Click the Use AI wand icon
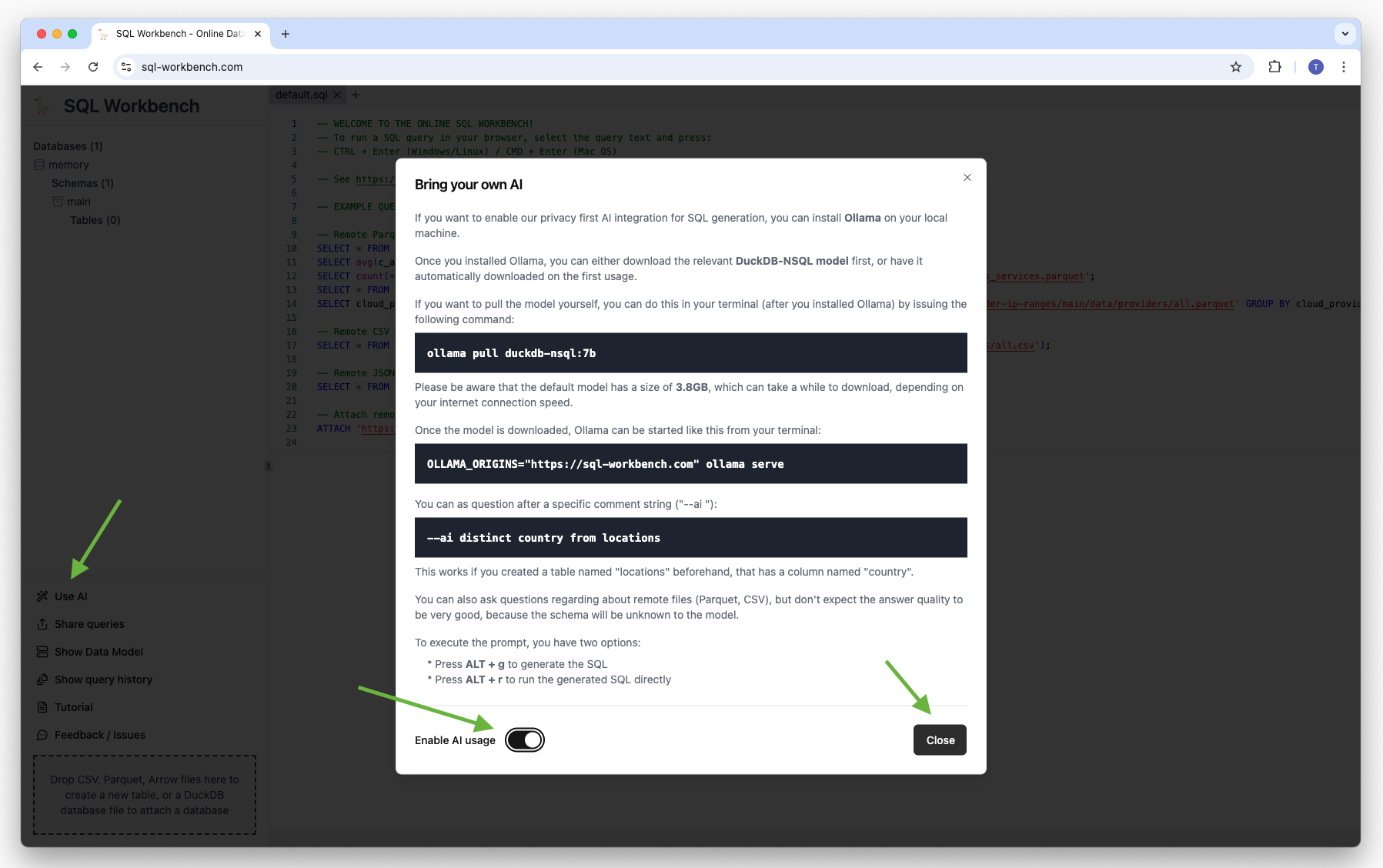The height and width of the screenshot is (868, 1383). coord(42,596)
